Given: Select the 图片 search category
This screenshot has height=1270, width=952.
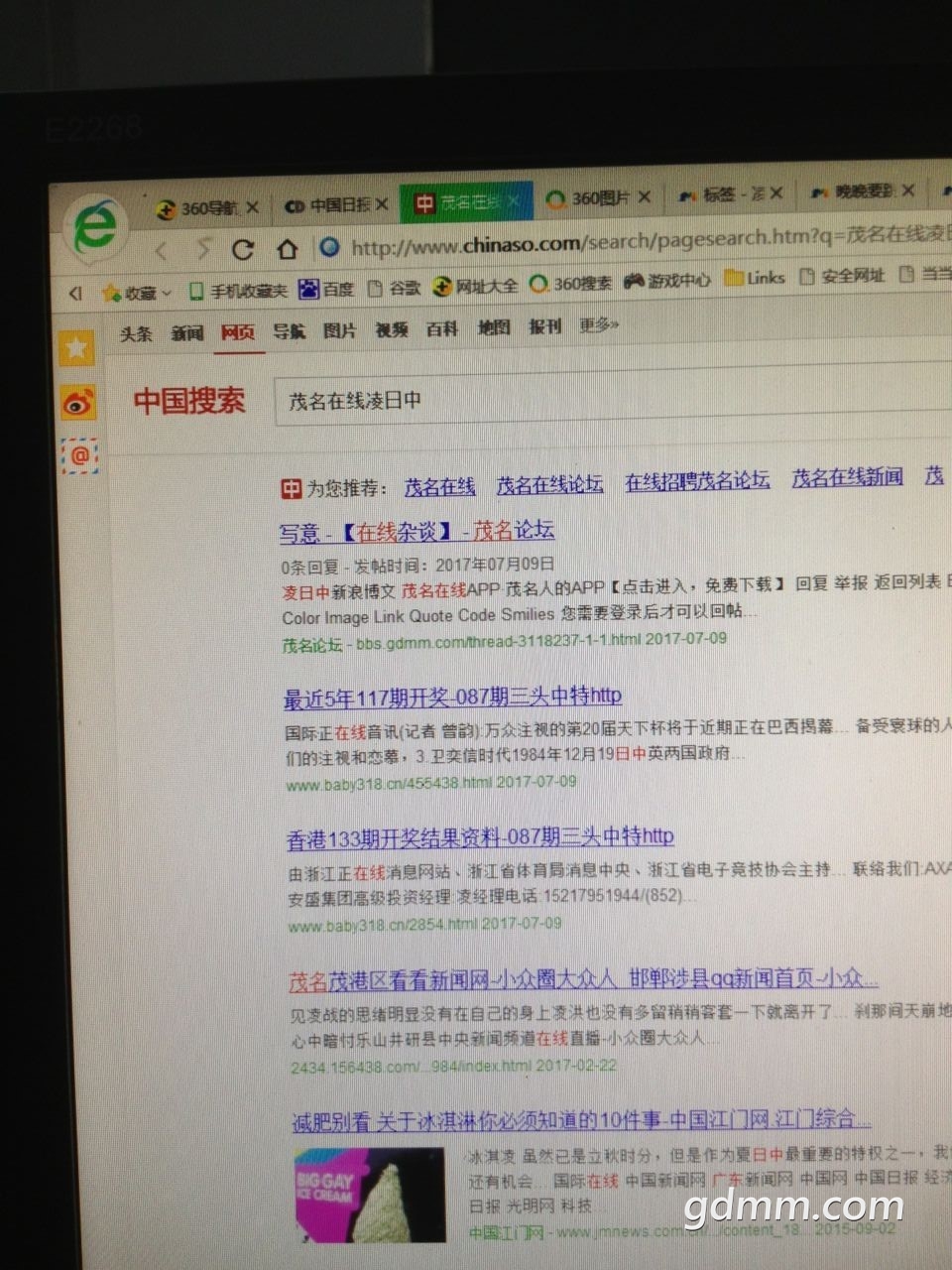Looking at the screenshot, I should (339, 330).
